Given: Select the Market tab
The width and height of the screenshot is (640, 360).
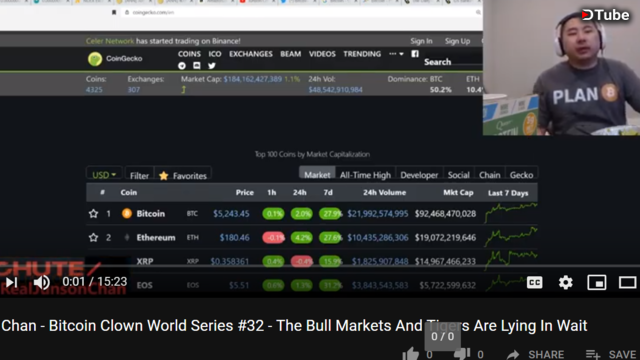Looking at the screenshot, I should [317, 174].
